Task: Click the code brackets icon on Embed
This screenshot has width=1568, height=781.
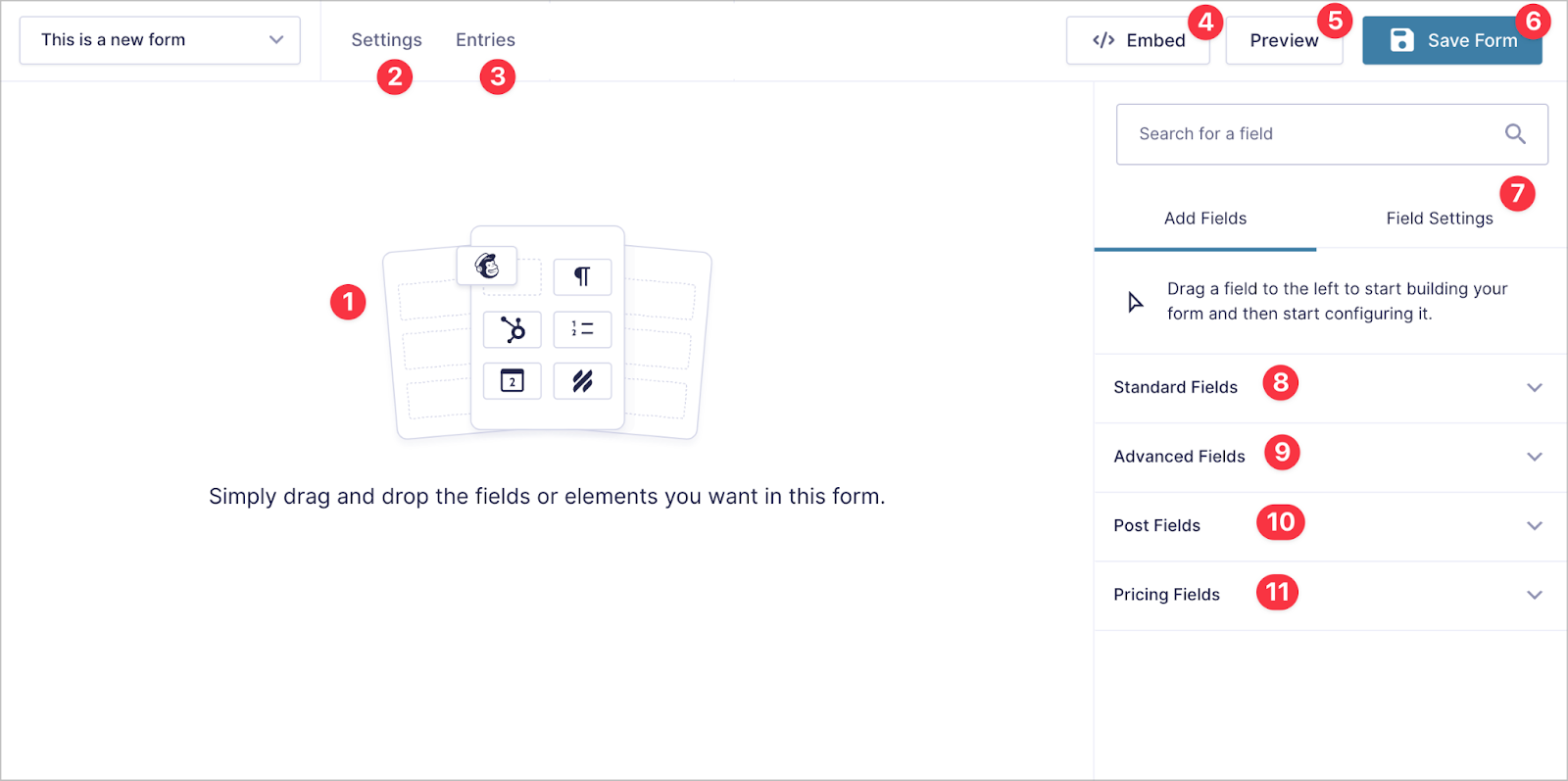Action: click(1102, 40)
